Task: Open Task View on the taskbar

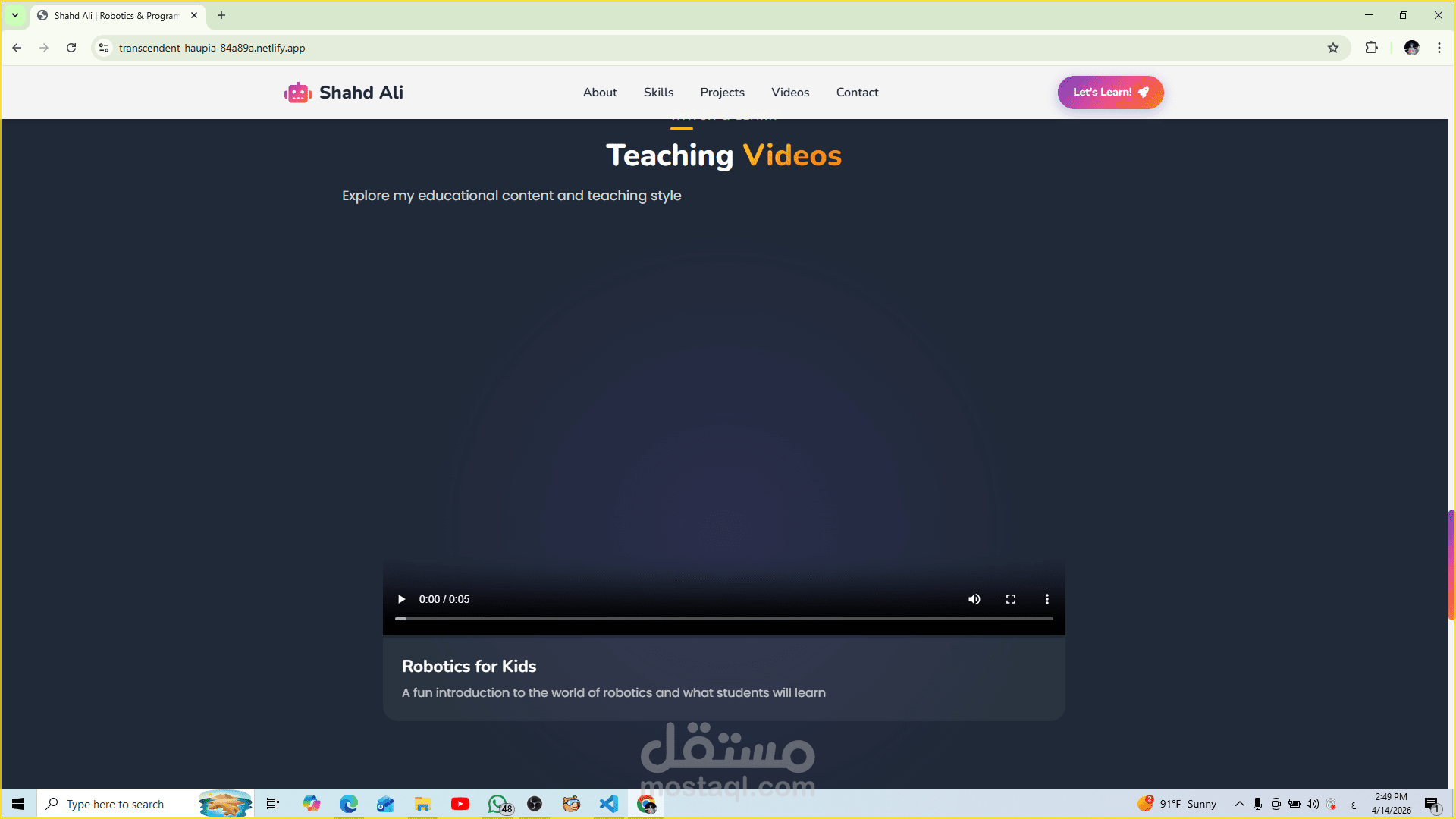Action: [273, 804]
